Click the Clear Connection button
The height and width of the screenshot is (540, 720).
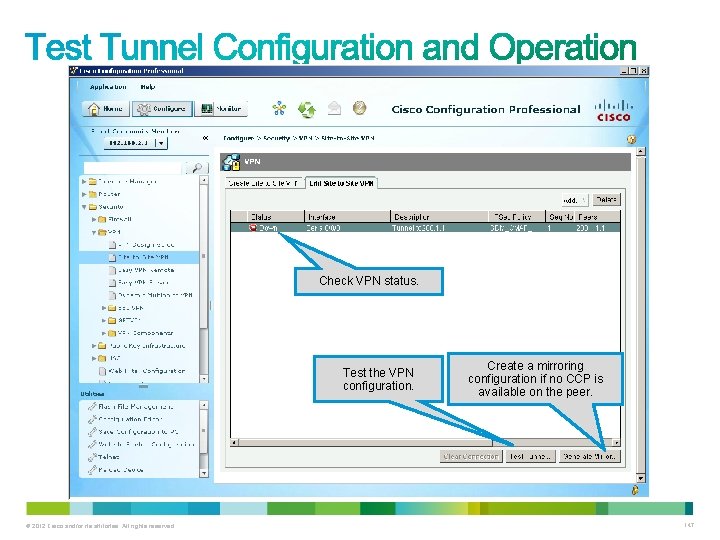pyautogui.click(x=470, y=456)
